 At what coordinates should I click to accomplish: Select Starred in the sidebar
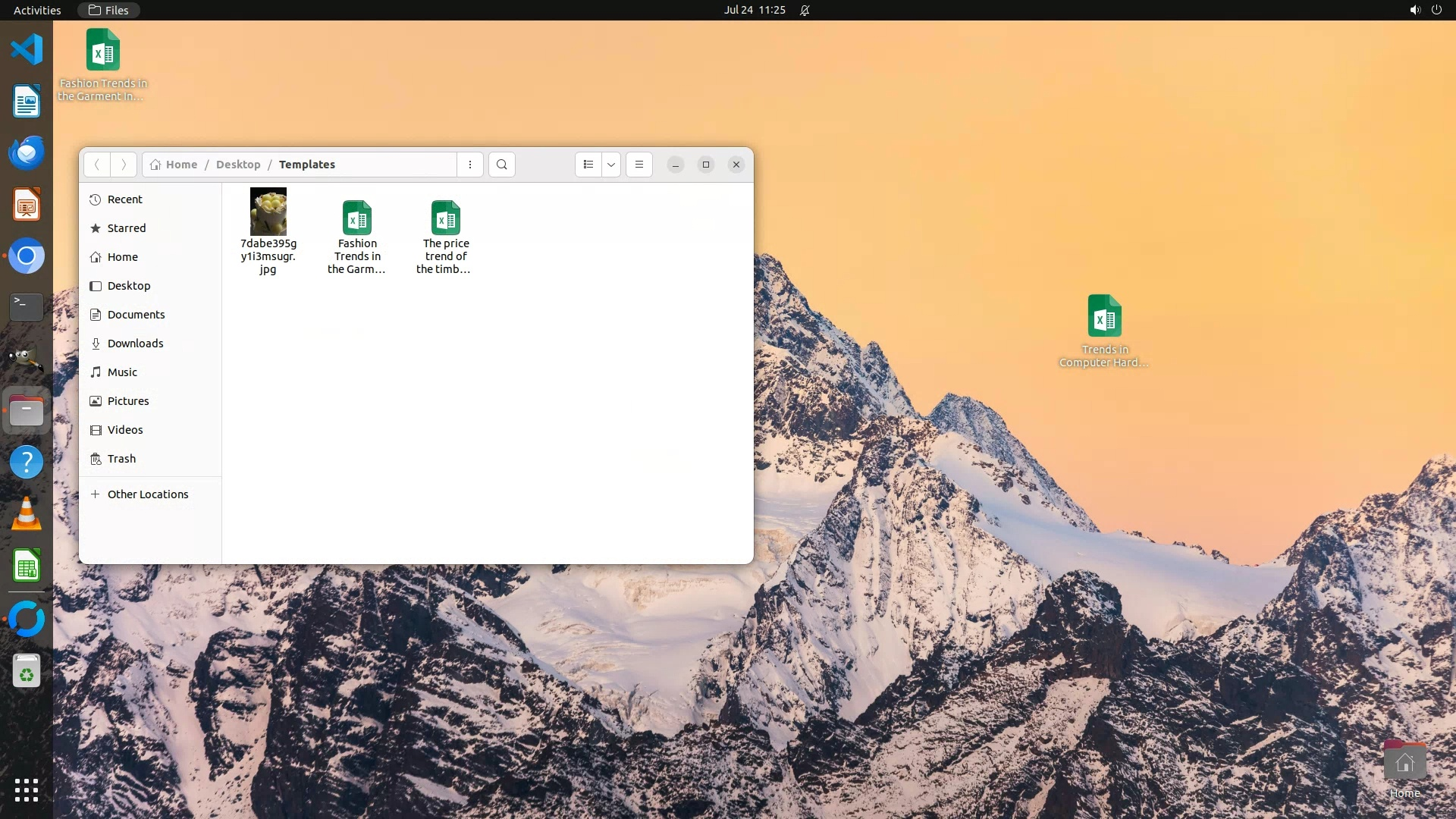126,228
